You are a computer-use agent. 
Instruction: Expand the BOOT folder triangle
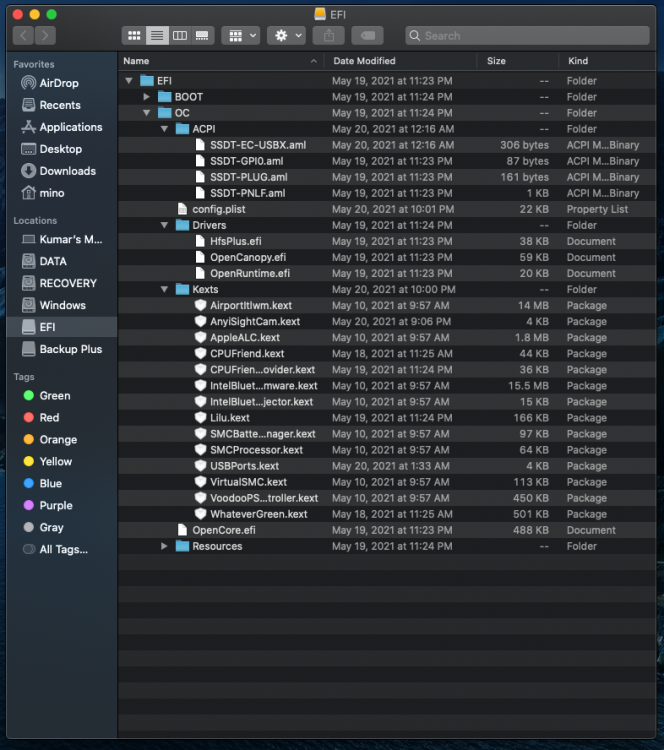tap(146, 97)
